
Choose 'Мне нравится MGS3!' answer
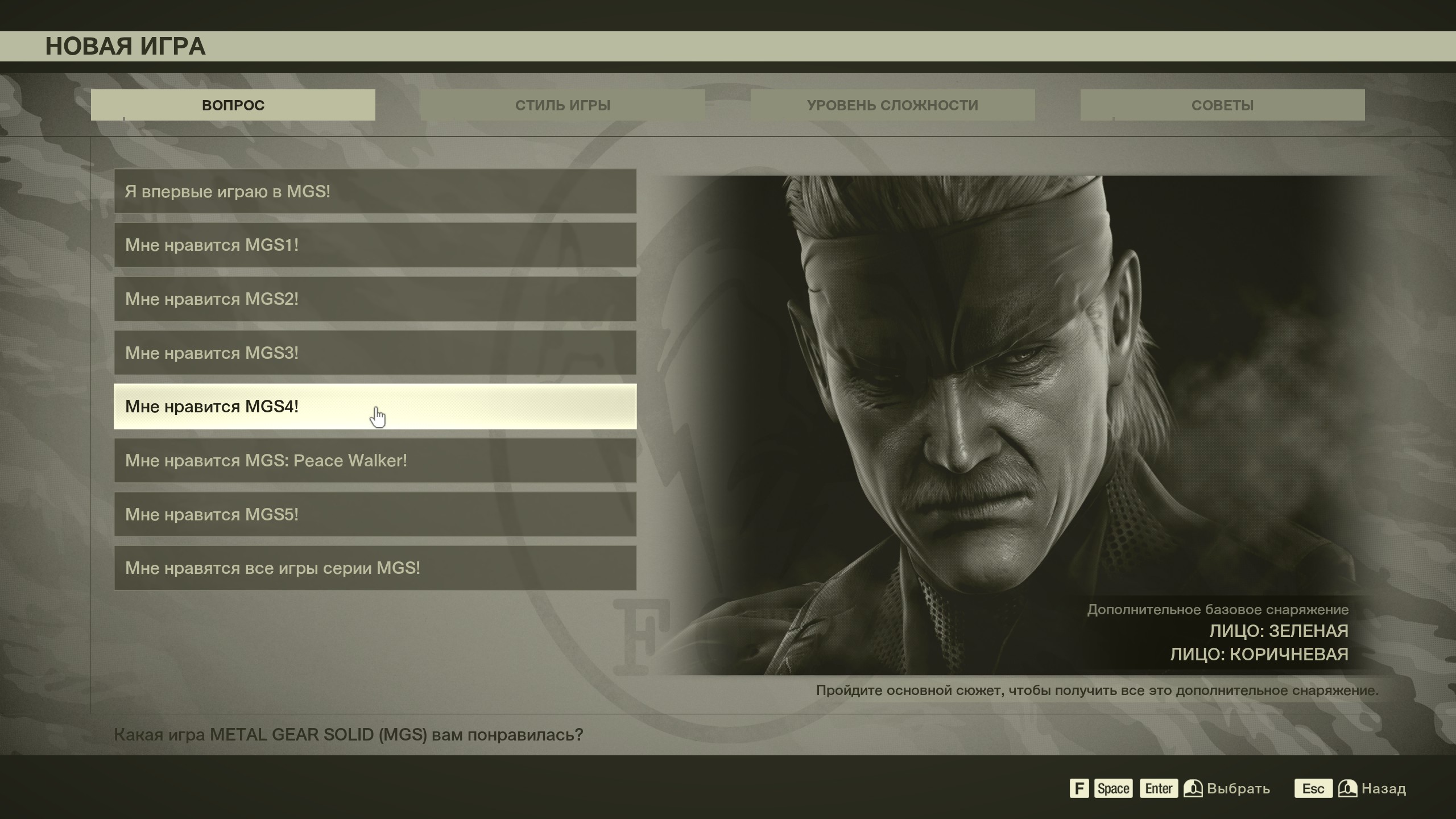[x=375, y=353]
